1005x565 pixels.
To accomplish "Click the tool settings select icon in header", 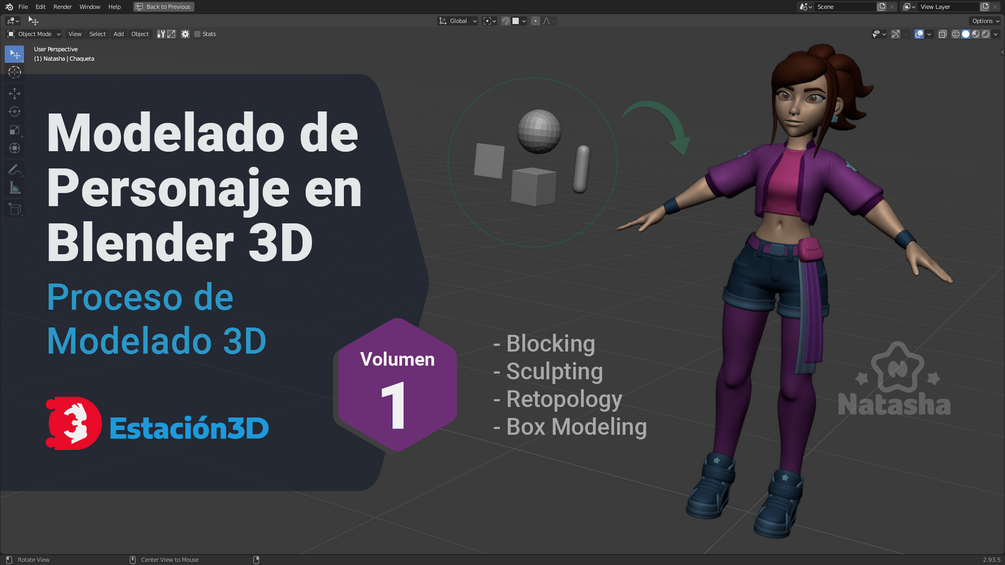I will 33,21.
